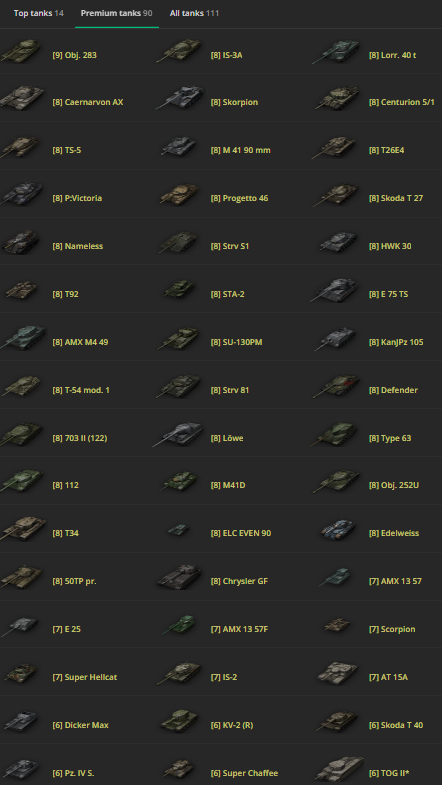Click the Skoda T 27 name
This screenshot has height=785, width=442.
[396, 198]
